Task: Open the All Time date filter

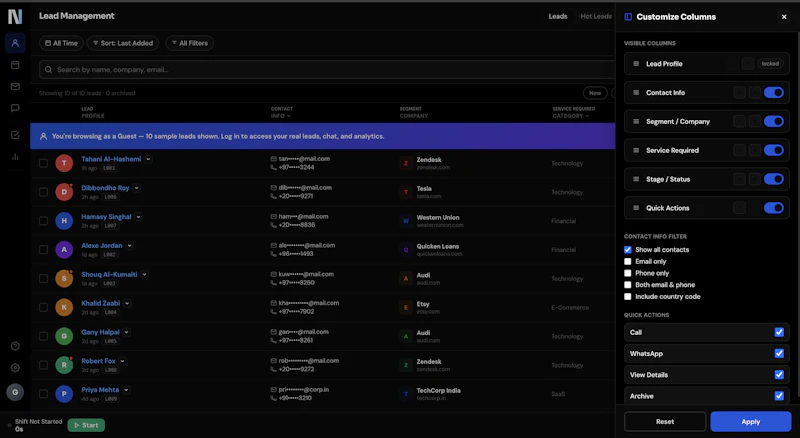Action: (61, 43)
